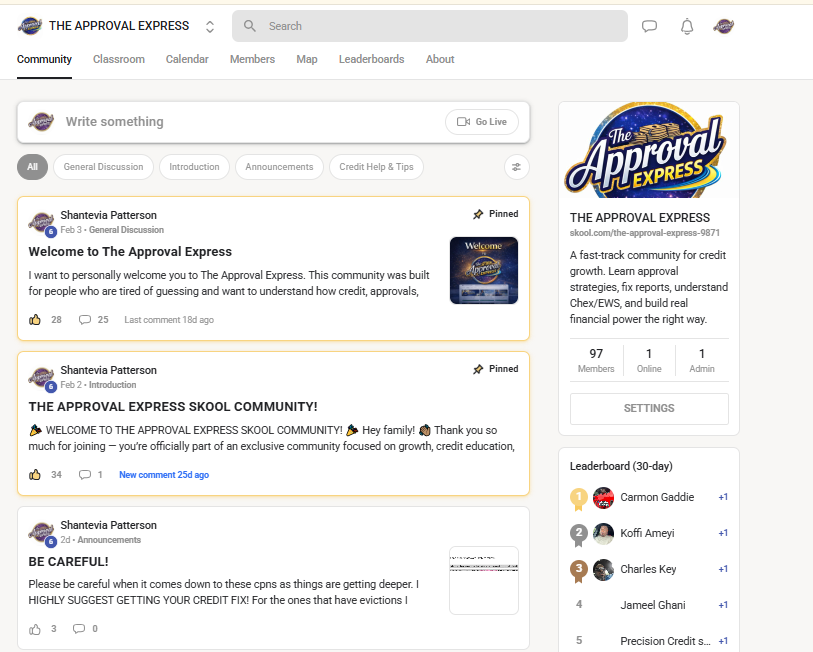Click second place silver medal badge

pos(579,535)
